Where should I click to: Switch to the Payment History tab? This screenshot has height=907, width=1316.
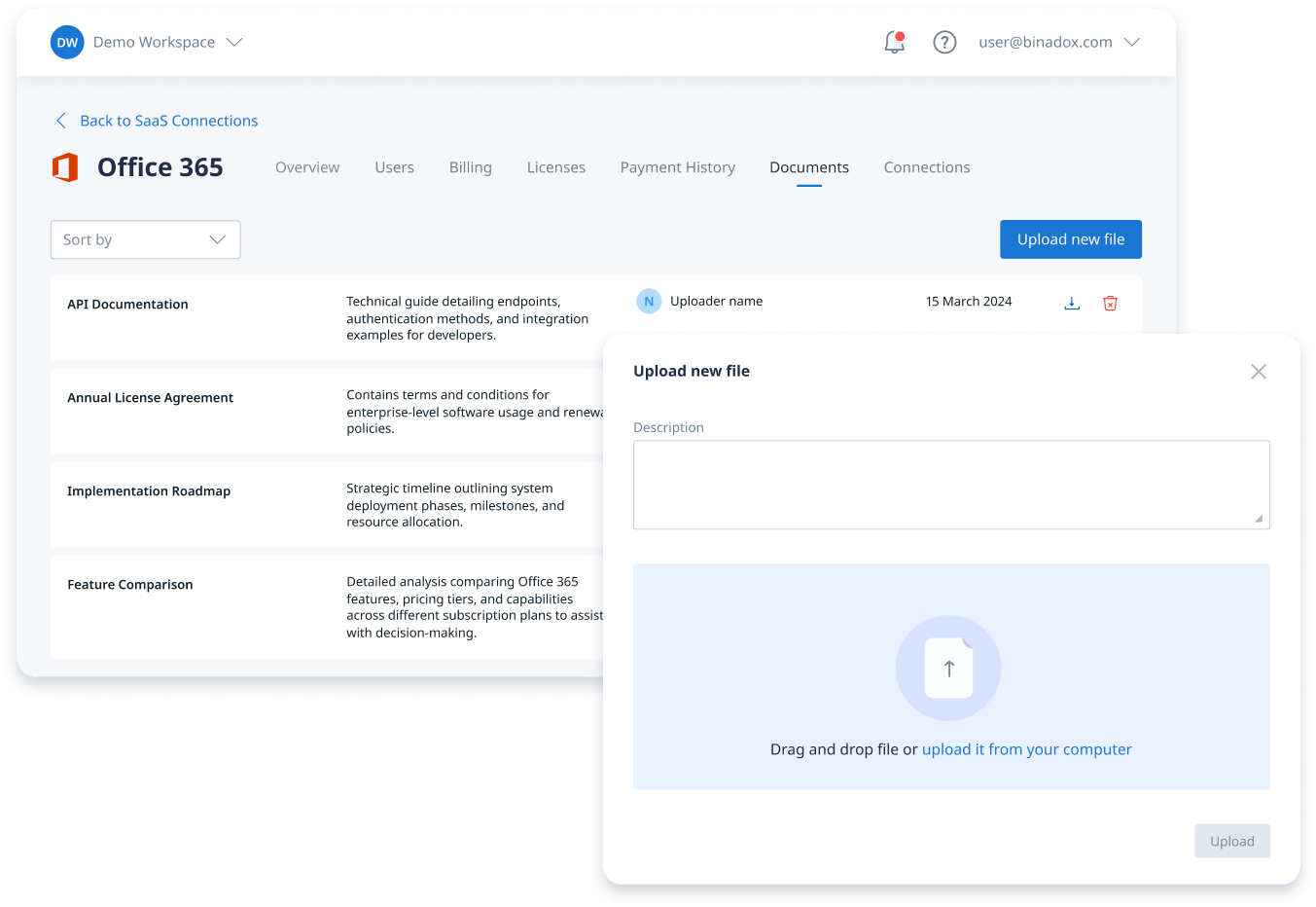(x=678, y=167)
